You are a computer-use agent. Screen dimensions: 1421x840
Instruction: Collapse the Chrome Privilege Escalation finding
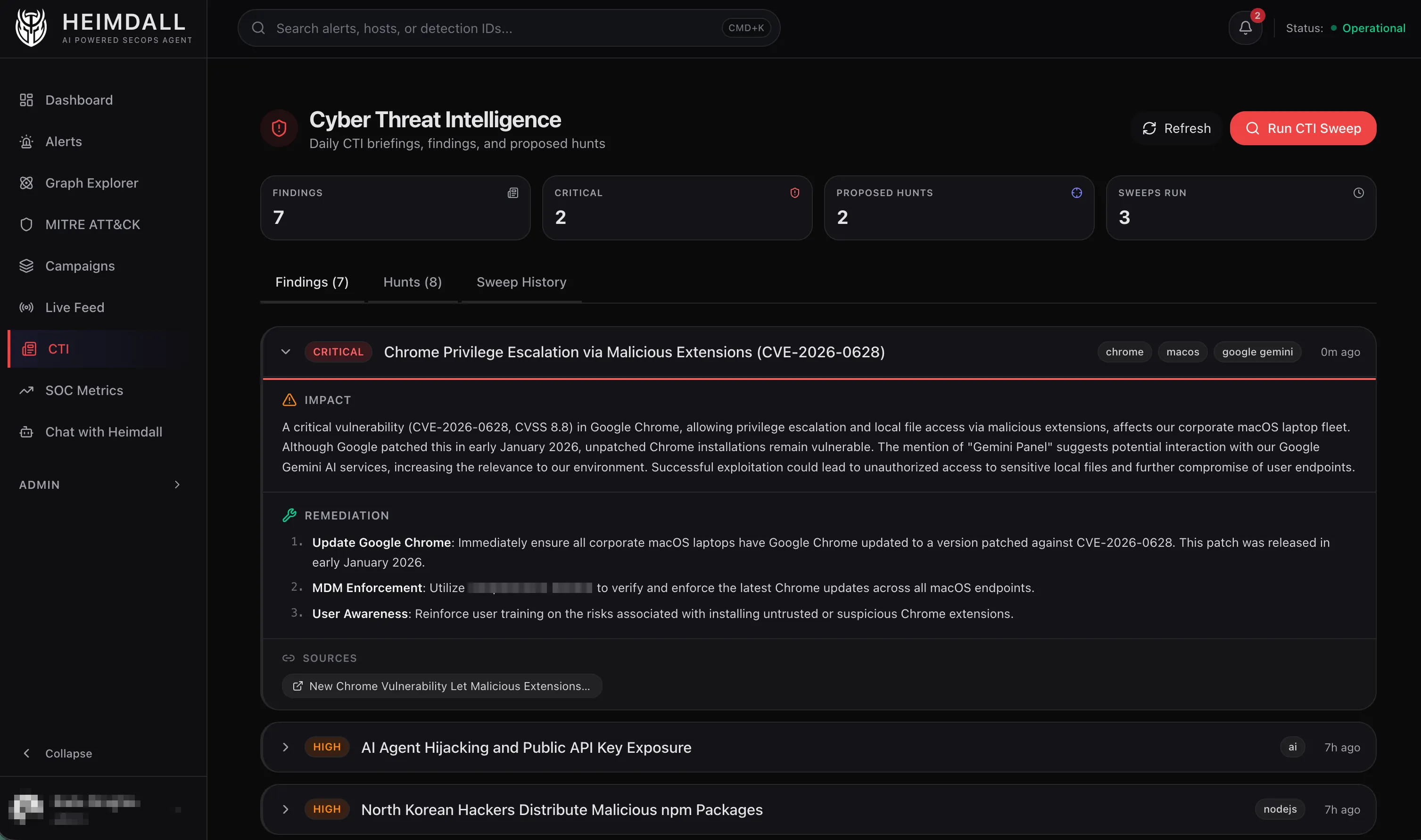(x=285, y=352)
